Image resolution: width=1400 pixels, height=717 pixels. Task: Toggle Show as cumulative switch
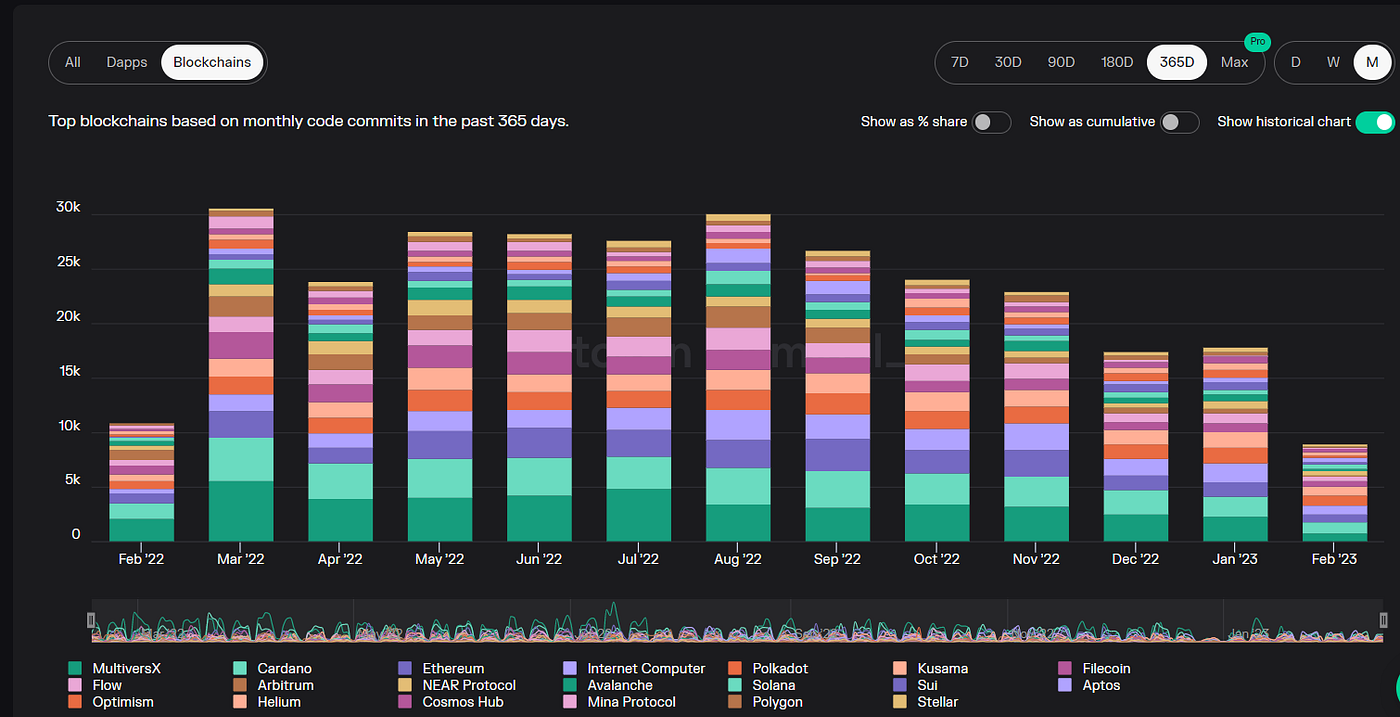pos(1179,122)
